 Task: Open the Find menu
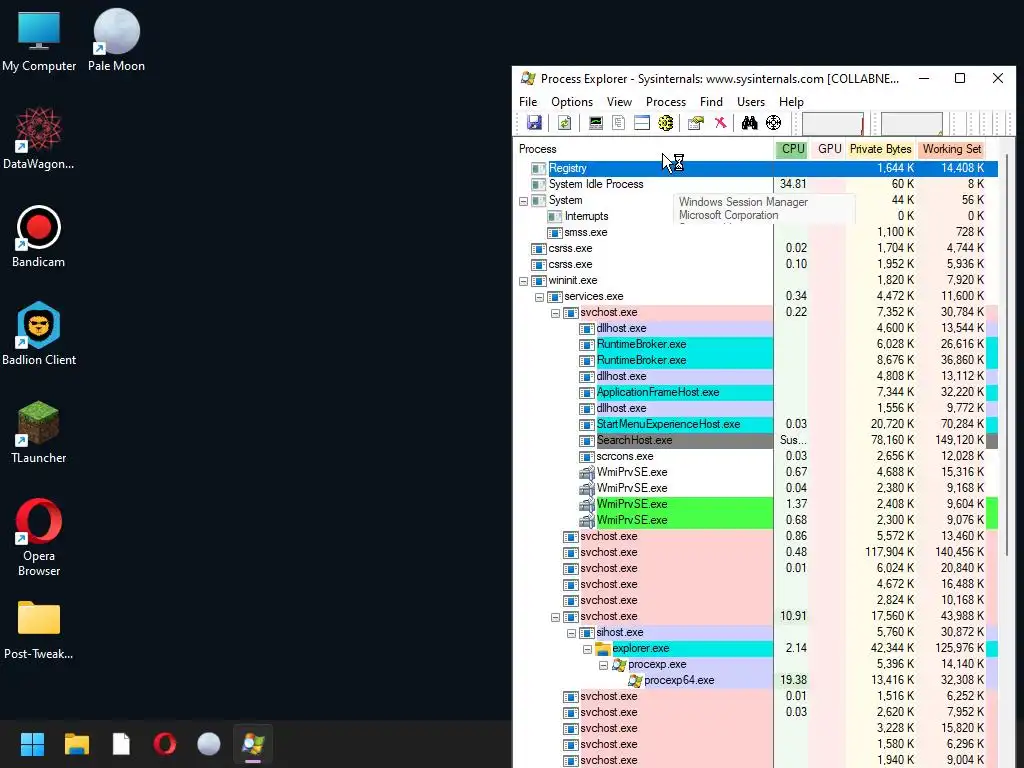[x=711, y=102]
